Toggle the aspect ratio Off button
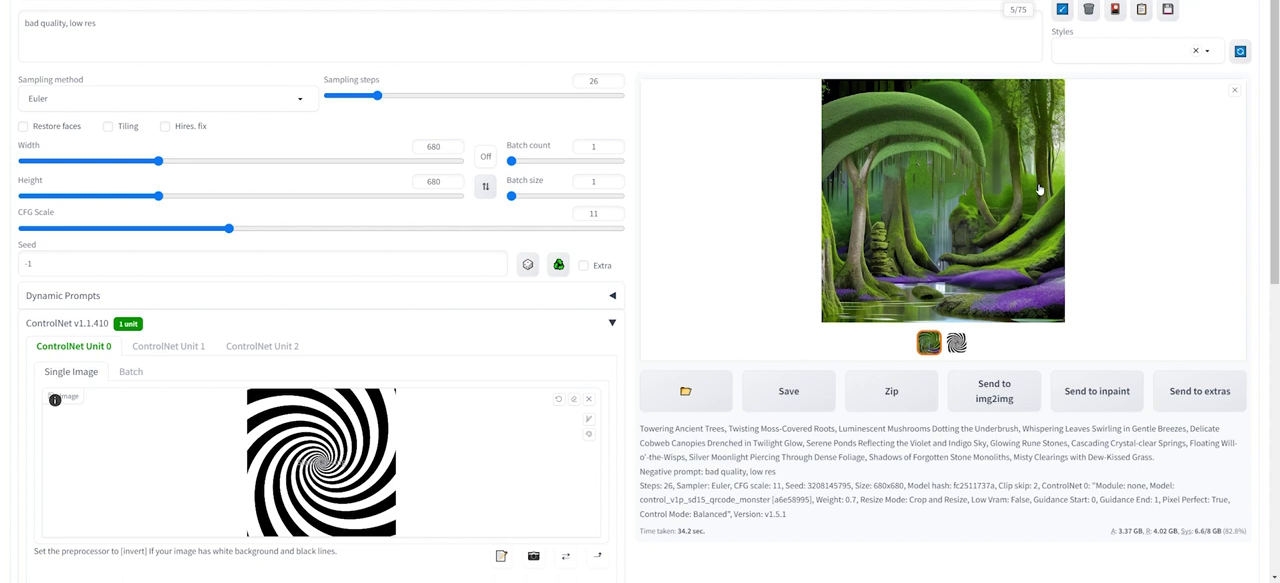The width and height of the screenshot is (1280, 583). [x=486, y=156]
